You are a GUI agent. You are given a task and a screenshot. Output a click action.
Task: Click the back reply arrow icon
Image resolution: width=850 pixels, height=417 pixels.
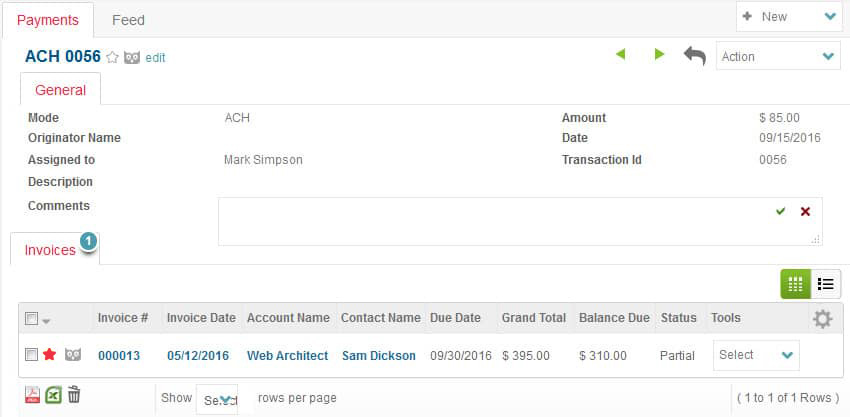pyautogui.click(x=694, y=56)
